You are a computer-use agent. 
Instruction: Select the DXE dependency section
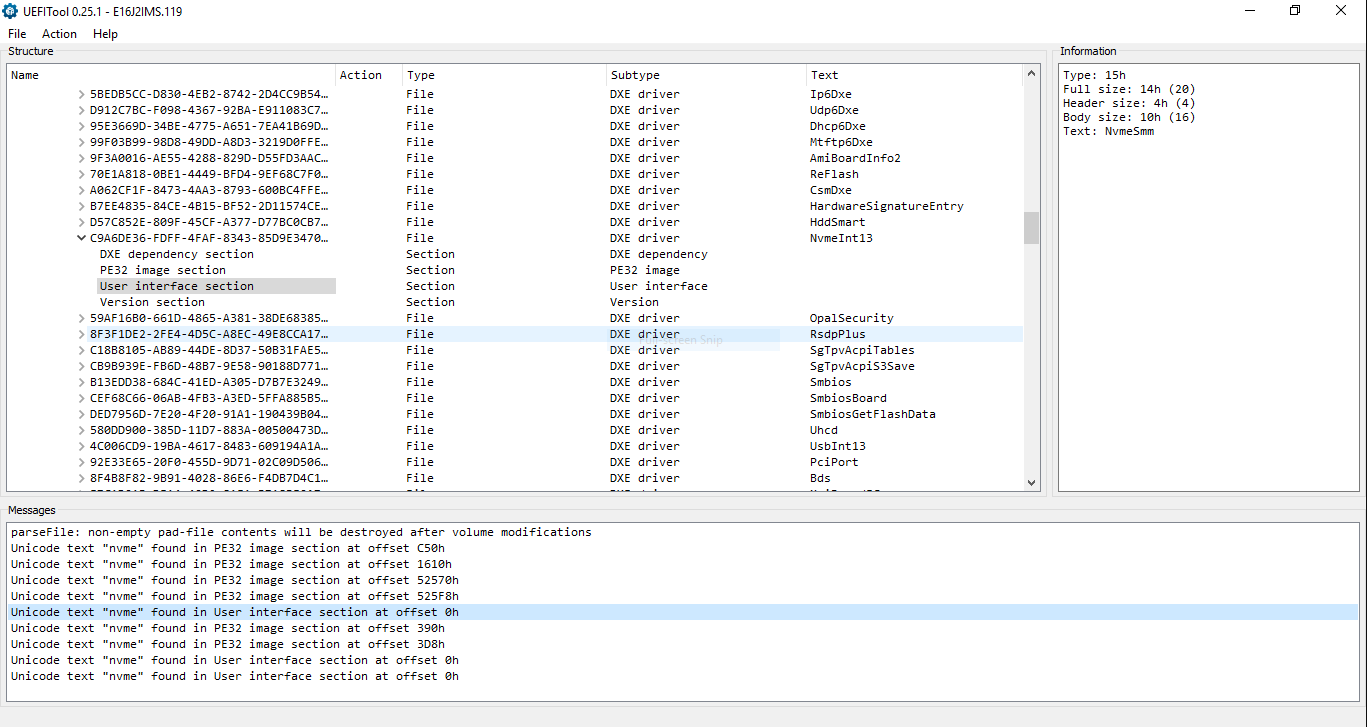(x=177, y=254)
